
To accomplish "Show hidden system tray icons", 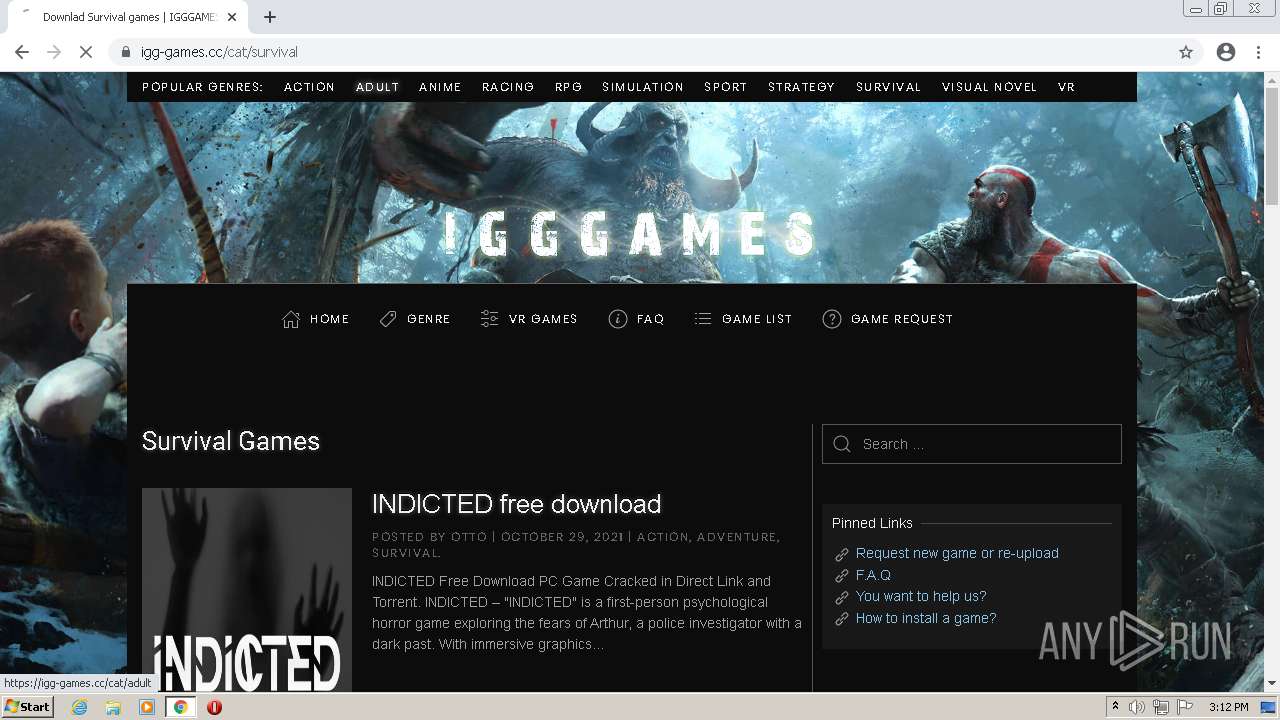I will [1115, 707].
